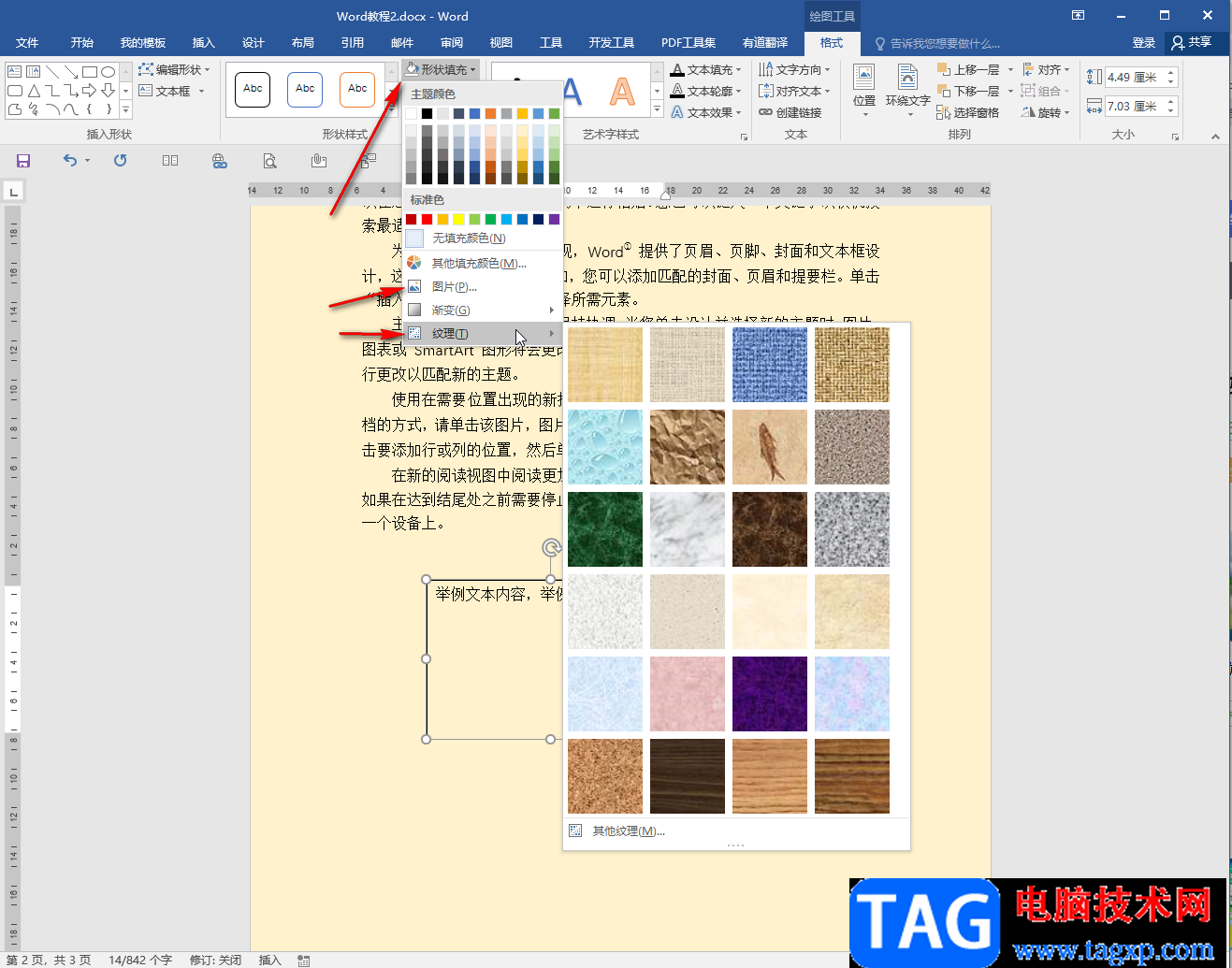1232x968 pixels.
Task: Open size dialog launcher in 大小 group
Action: point(1175,137)
